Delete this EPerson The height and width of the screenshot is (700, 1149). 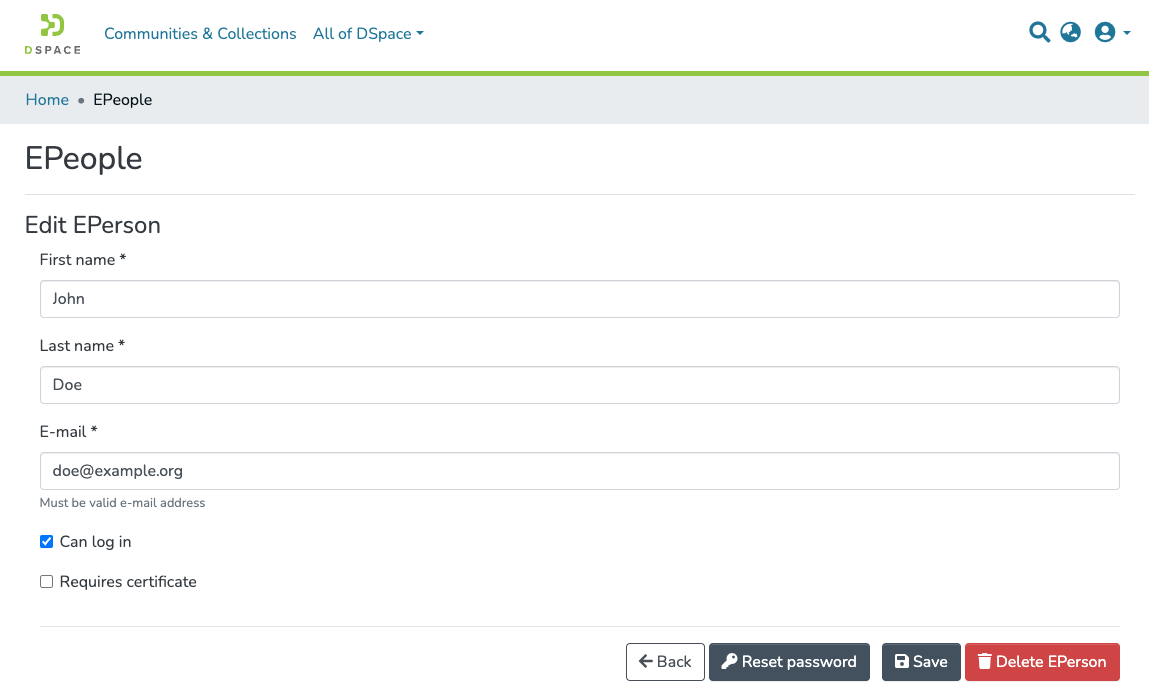click(1042, 661)
